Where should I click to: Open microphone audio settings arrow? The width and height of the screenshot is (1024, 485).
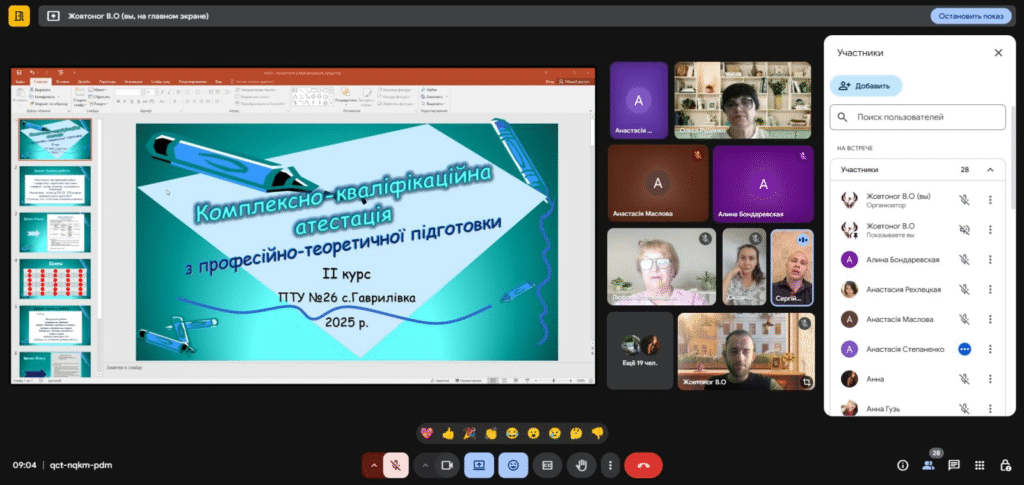374,465
